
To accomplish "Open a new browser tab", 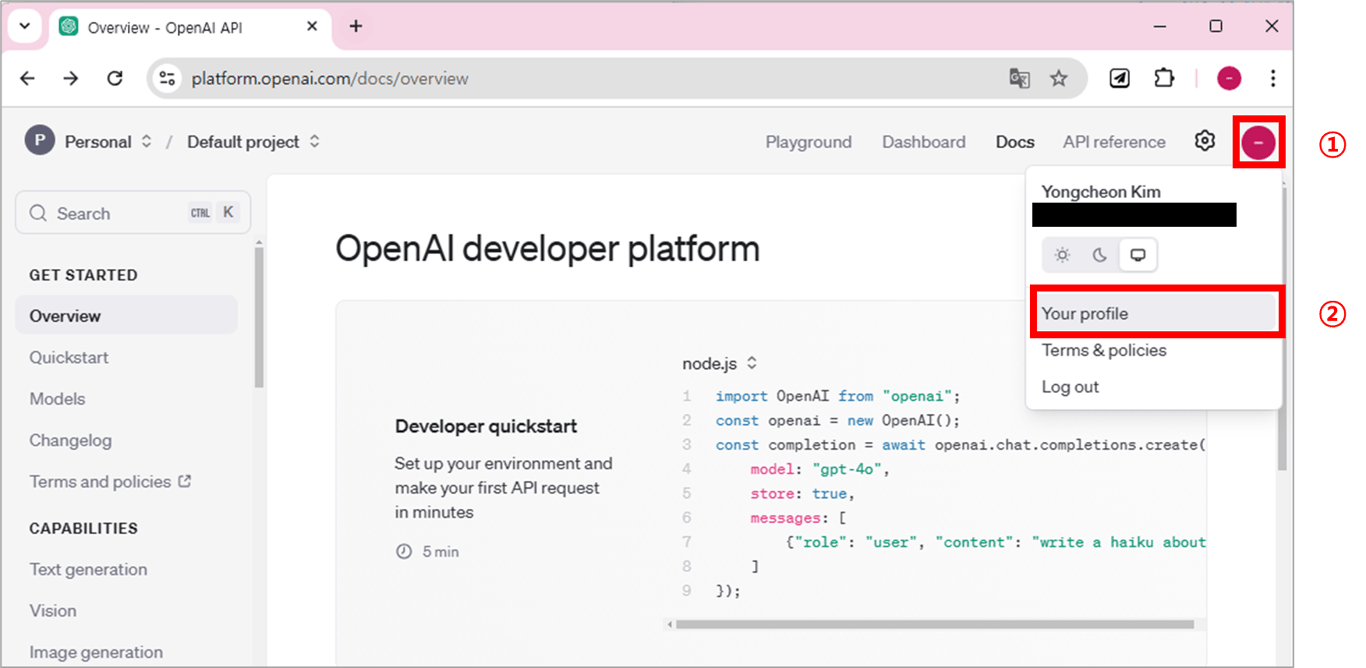I will coord(356,27).
